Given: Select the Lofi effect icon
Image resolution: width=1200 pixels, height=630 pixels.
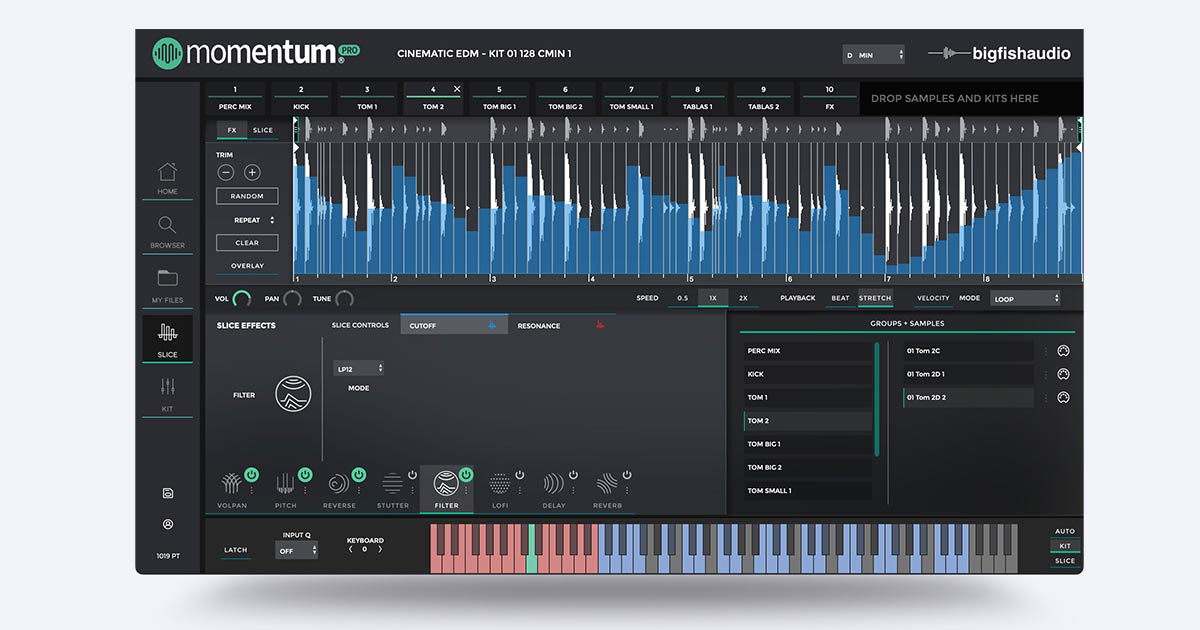Looking at the screenshot, I should tap(500, 484).
